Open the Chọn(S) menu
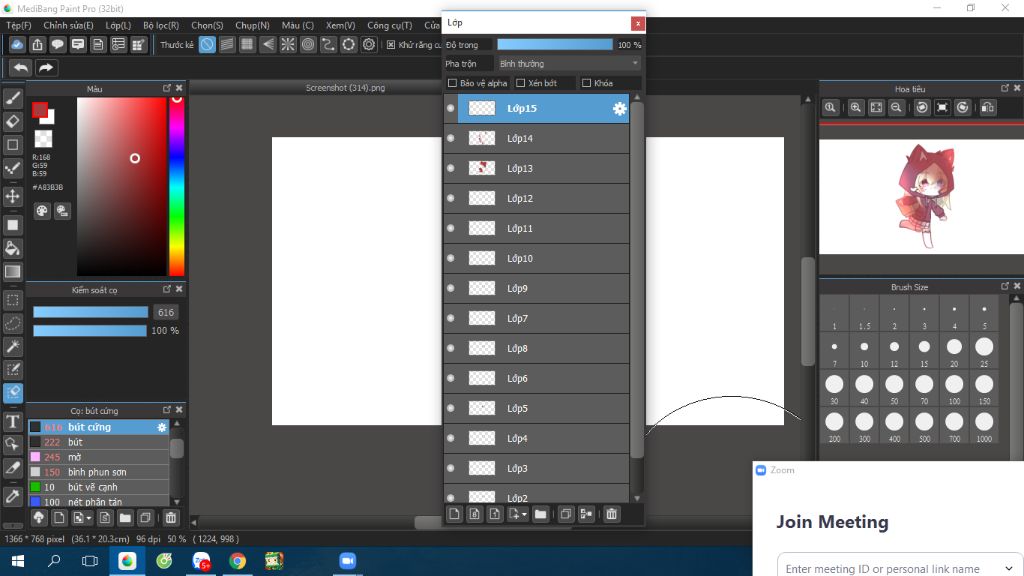The image size is (1024, 576). pyautogui.click(x=207, y=25)
